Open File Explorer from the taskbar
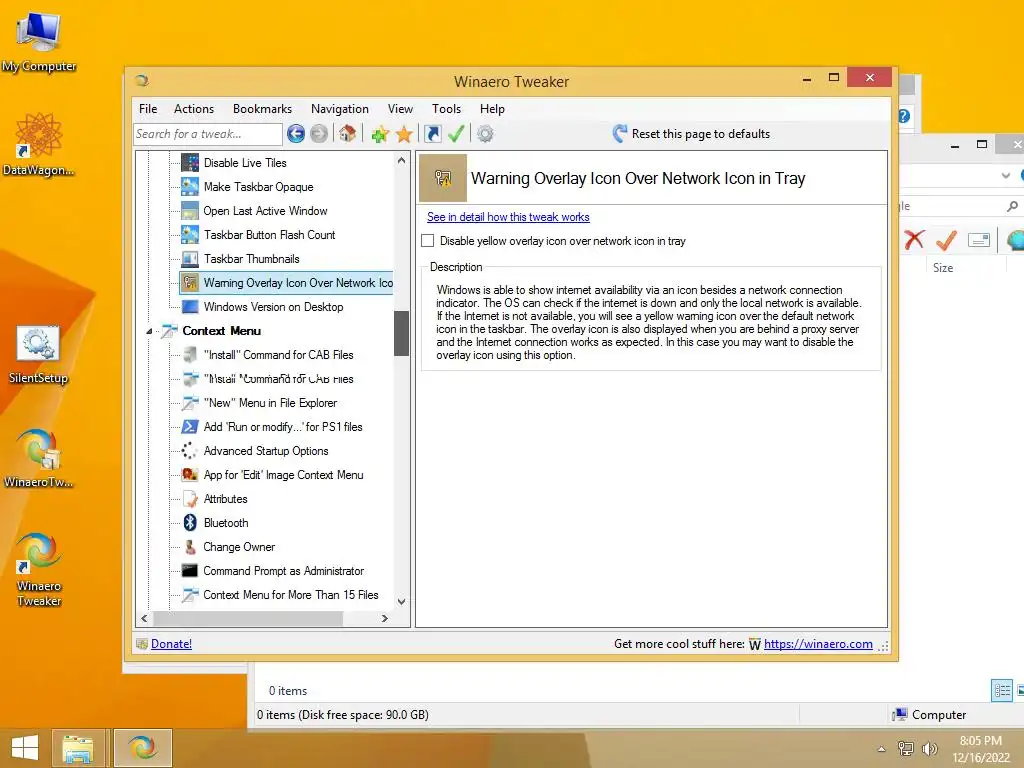The height and width of the screenshot is (768, 1024). tap(78, 748)
